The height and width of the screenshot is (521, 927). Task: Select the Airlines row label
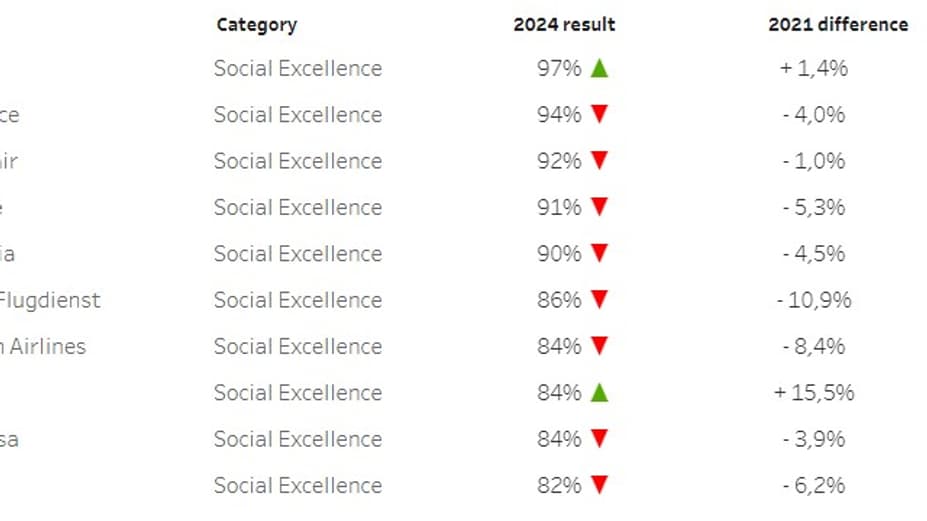(45, 346)
